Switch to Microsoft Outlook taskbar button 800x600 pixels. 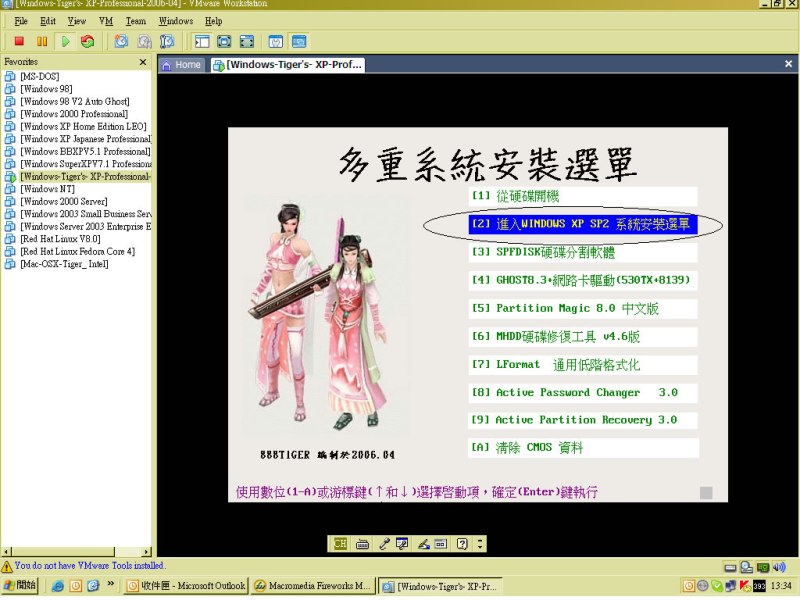pos(186,586)
